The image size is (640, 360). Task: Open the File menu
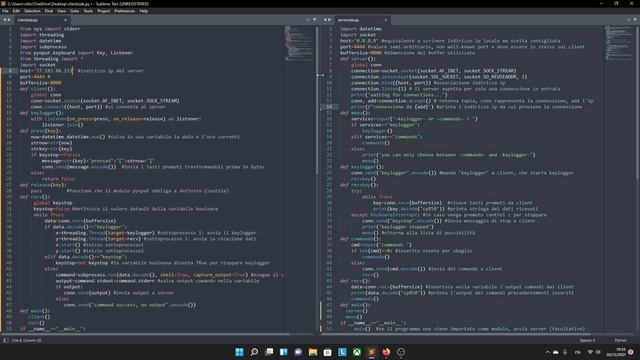(x=5, y=11)
